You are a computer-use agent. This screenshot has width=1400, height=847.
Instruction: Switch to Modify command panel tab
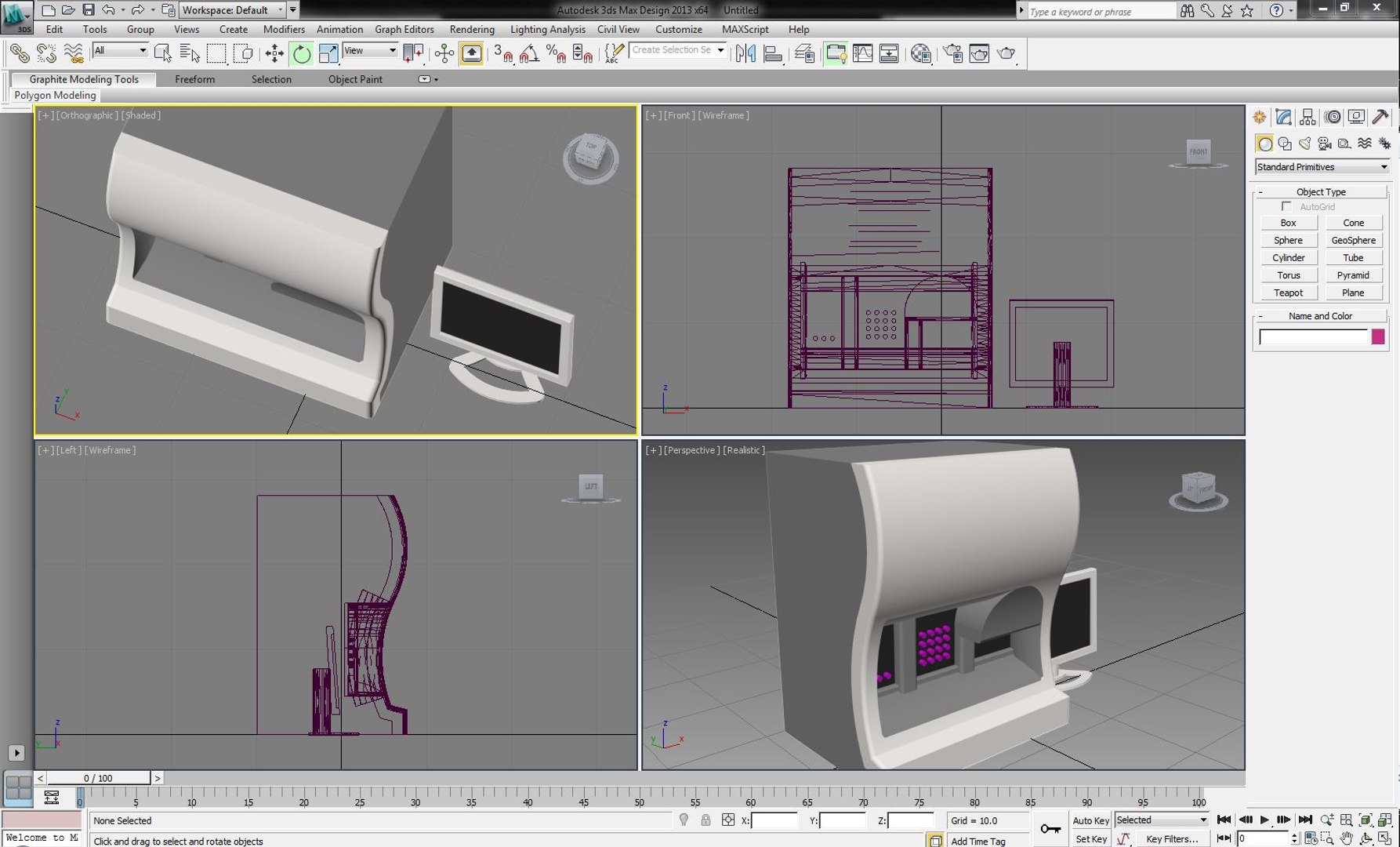pos(1283,117)
